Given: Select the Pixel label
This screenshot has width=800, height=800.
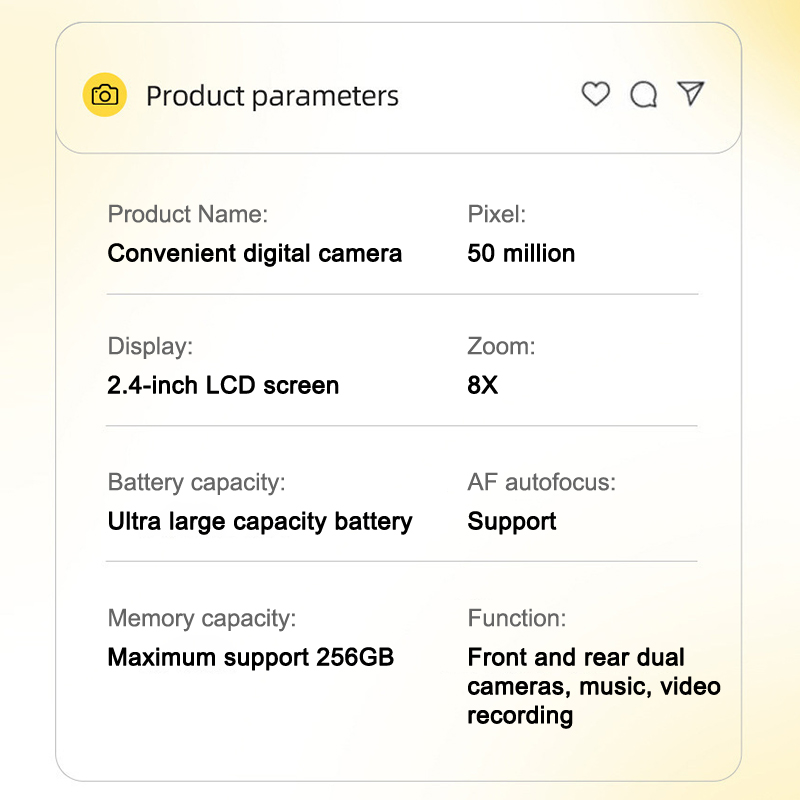Looking at the screenshot, I should [496, 214].
